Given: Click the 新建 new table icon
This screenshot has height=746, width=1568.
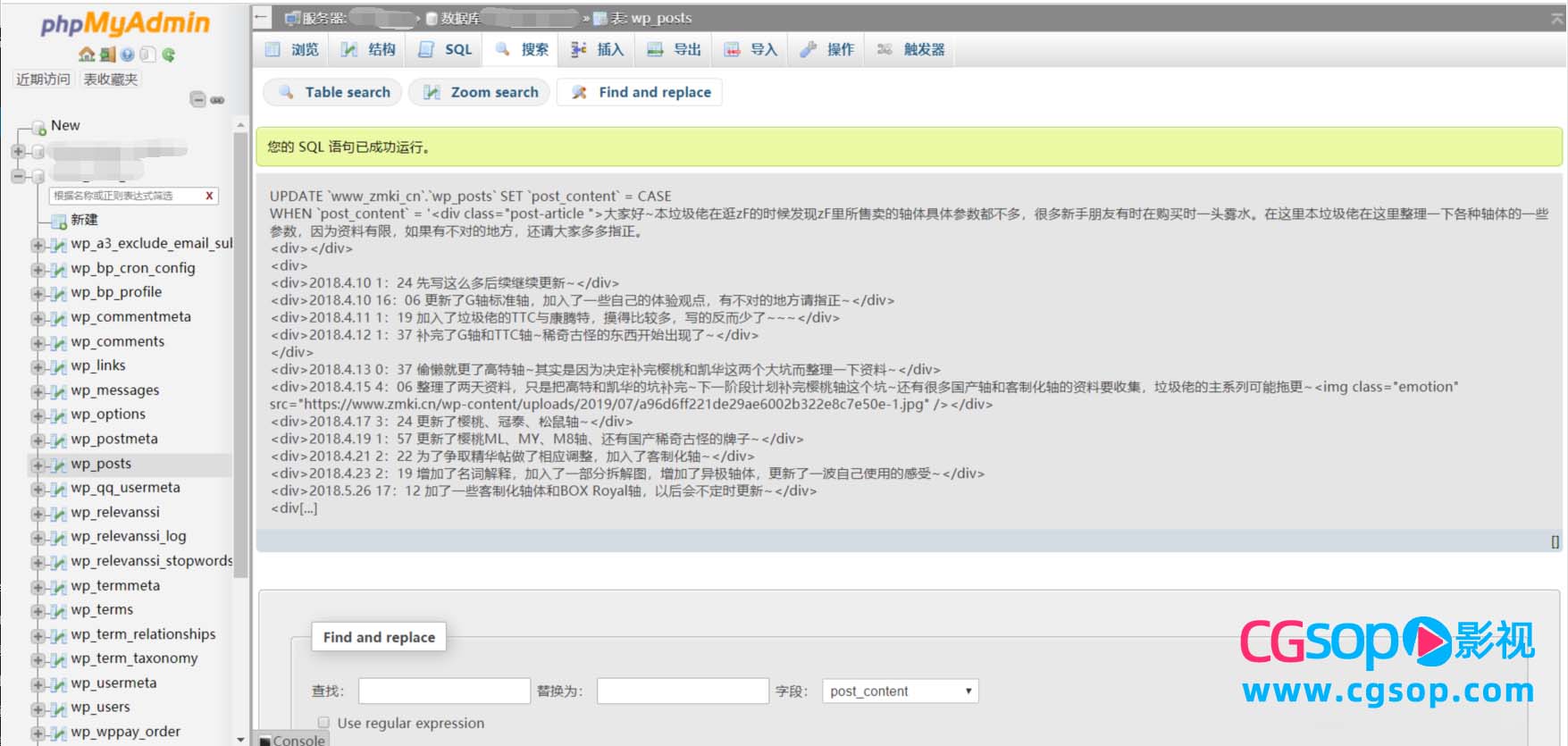Looking at the screenshot, I should [59, 221].
